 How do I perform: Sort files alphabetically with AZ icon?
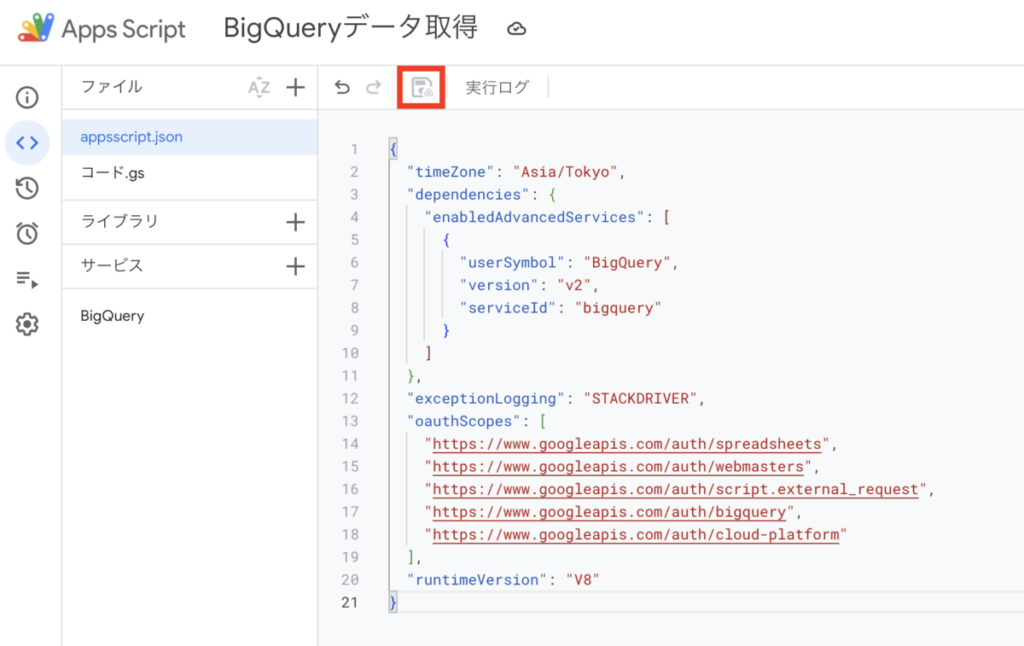tap(259, 87)
